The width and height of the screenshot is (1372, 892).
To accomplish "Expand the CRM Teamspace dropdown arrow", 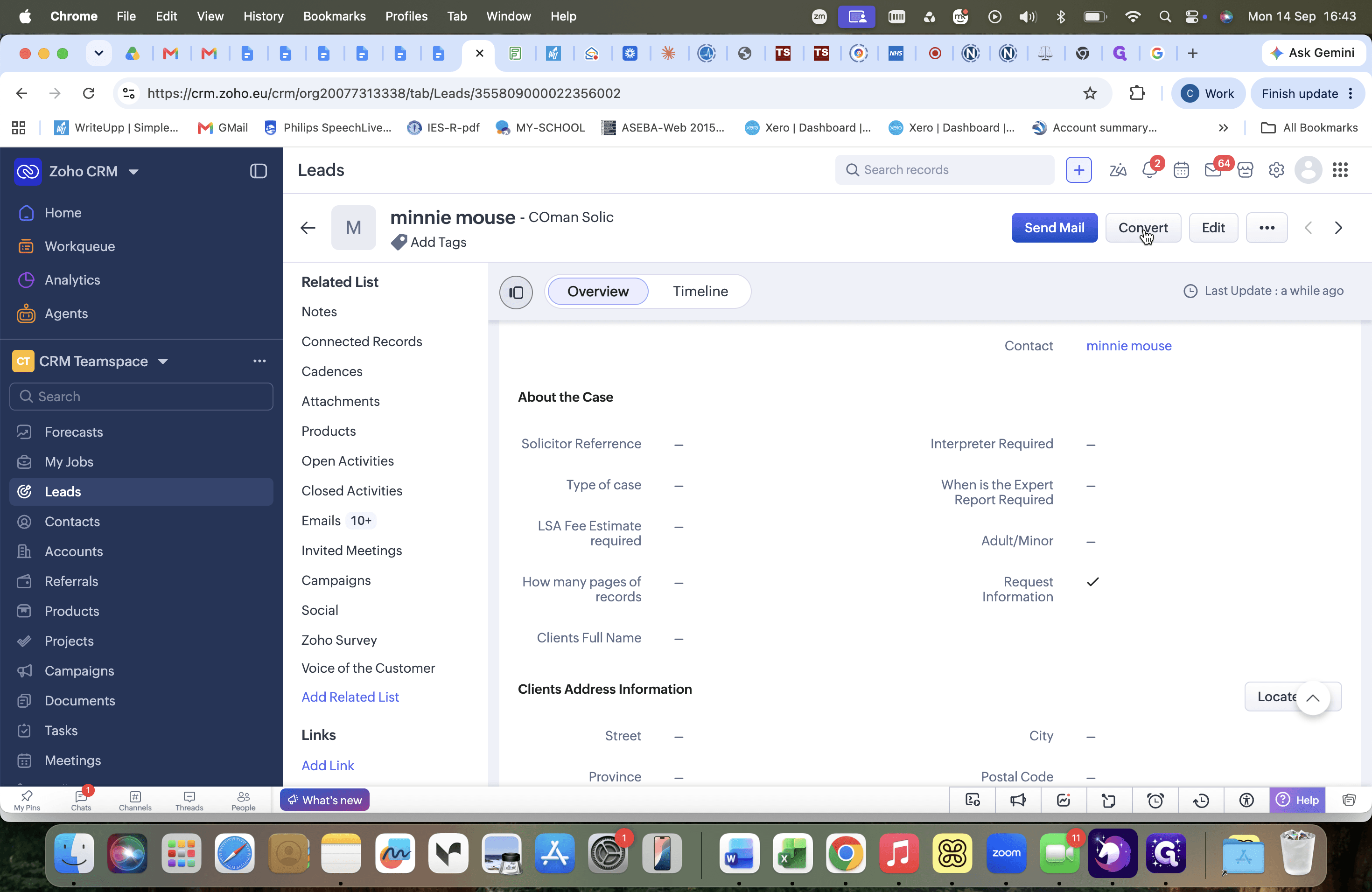I will (163, 361).
